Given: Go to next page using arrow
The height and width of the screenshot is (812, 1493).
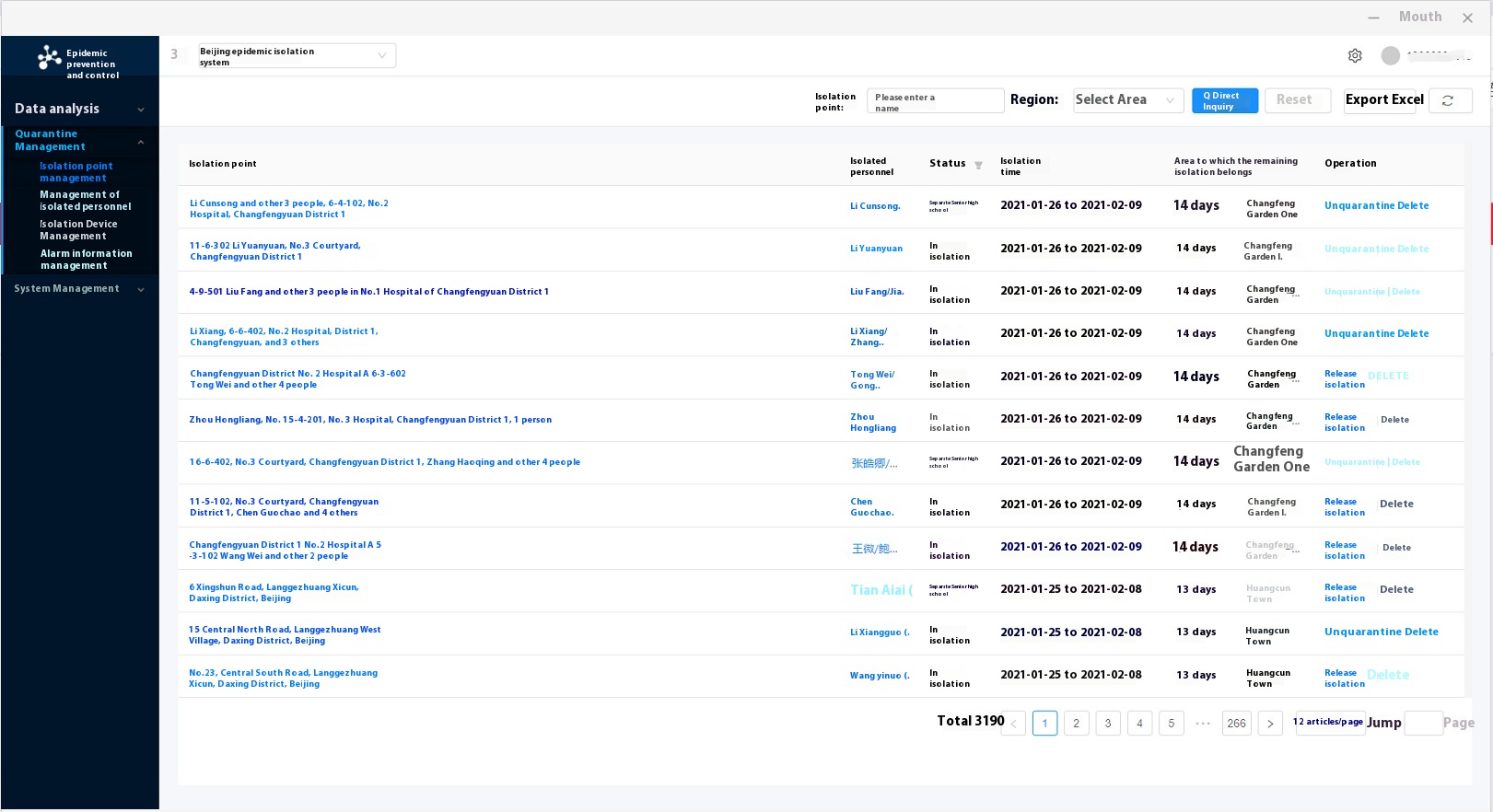Looking at the screenshot, I should (1270, 724).
